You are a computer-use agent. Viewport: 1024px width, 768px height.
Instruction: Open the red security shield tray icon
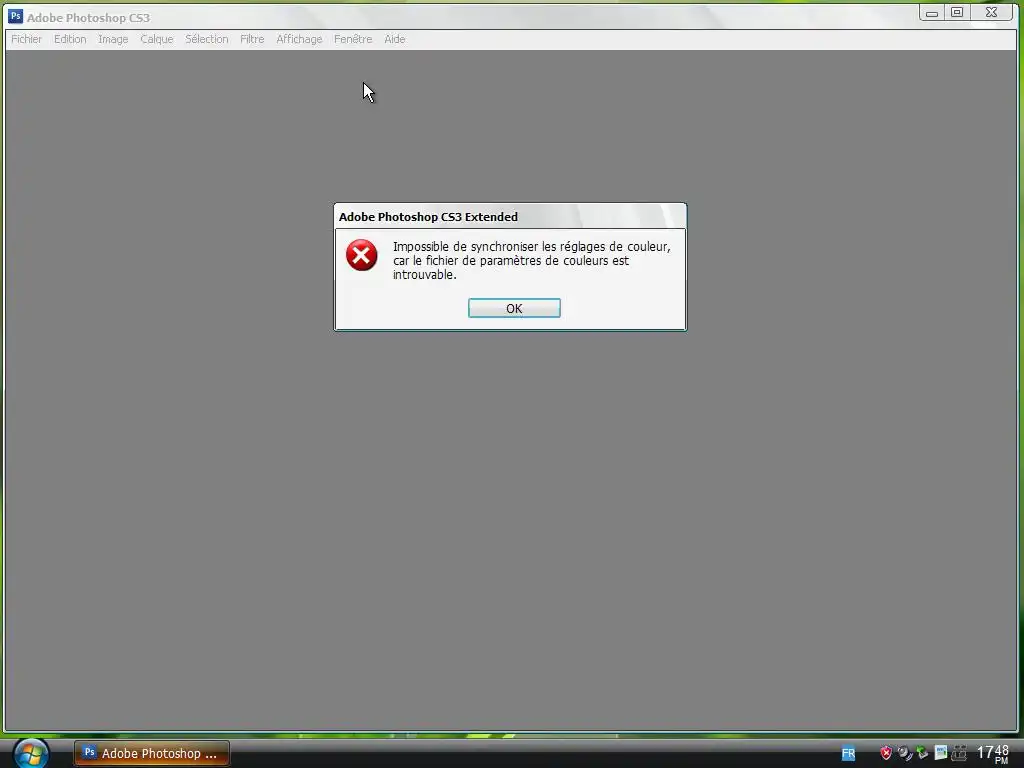pyautogui.click(x=886, y=753)
